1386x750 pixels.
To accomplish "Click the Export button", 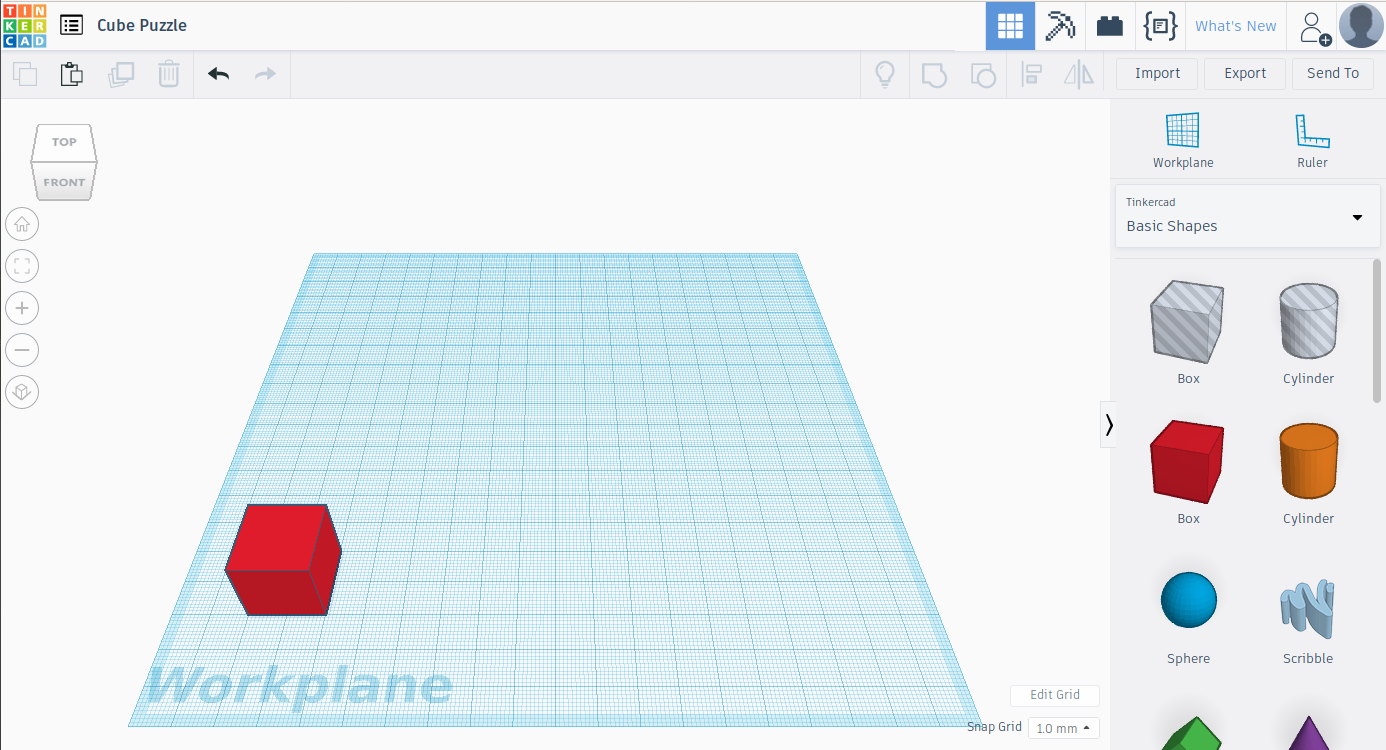I will 1245,73.
